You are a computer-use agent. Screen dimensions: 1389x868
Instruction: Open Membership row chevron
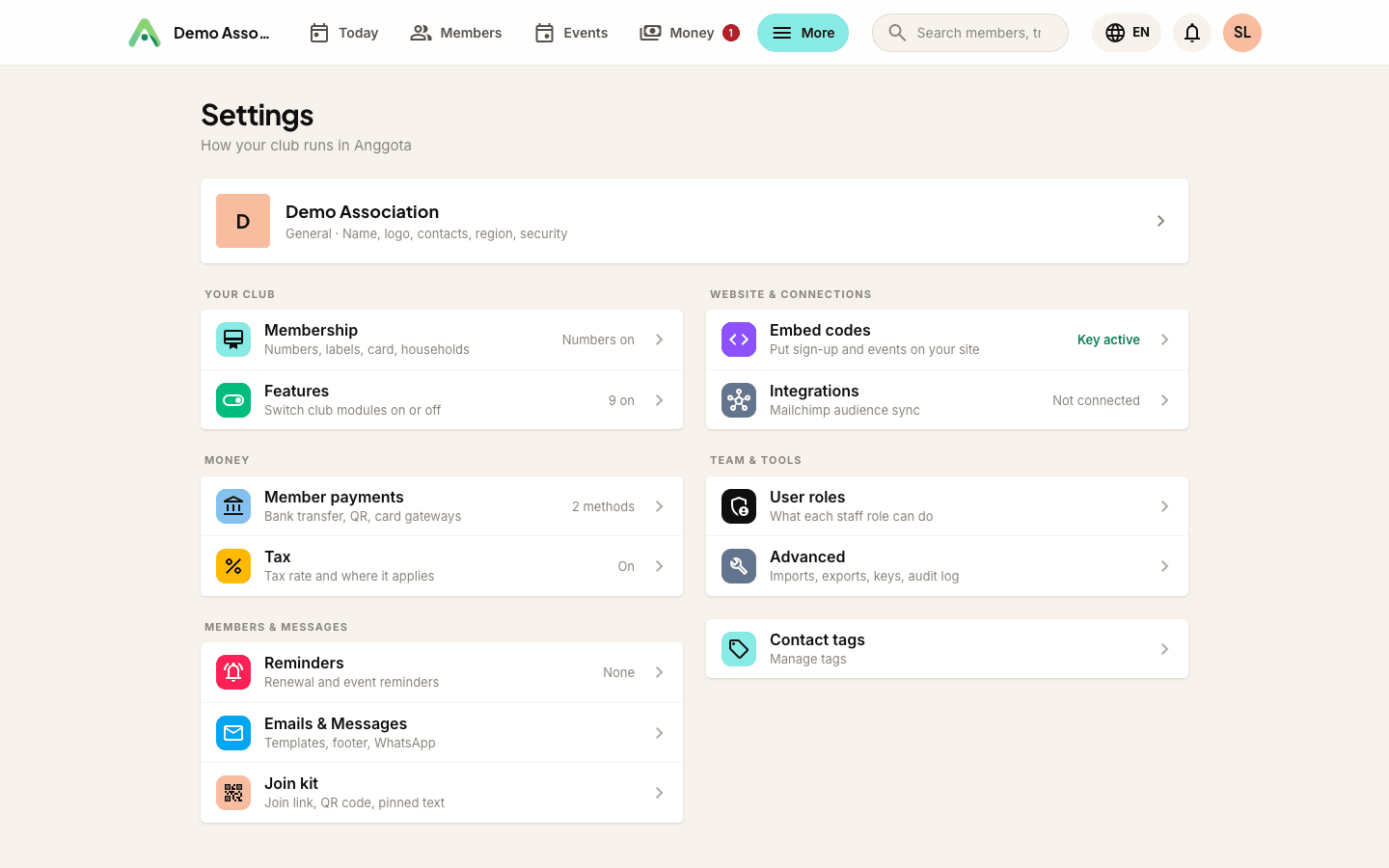660,339
